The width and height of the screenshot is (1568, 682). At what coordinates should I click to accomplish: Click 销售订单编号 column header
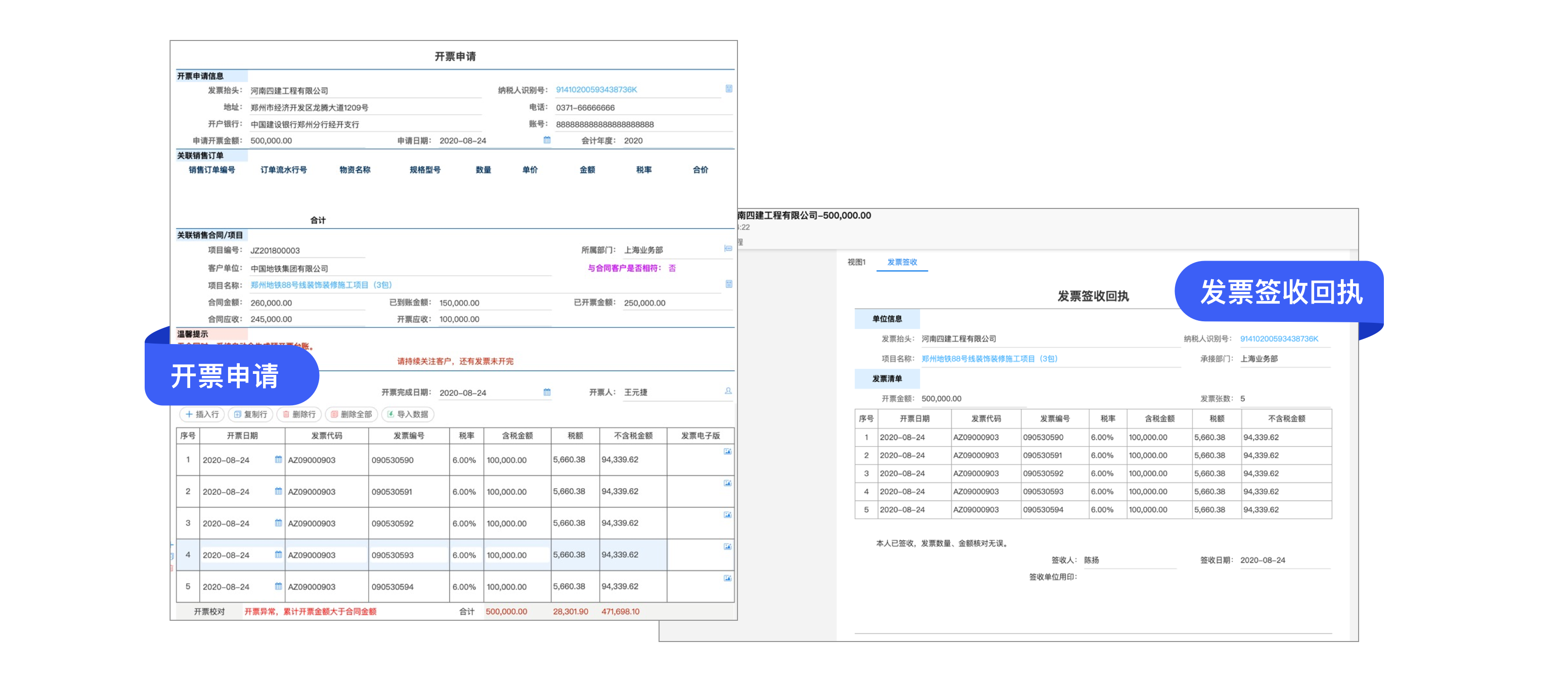(211, 170)
